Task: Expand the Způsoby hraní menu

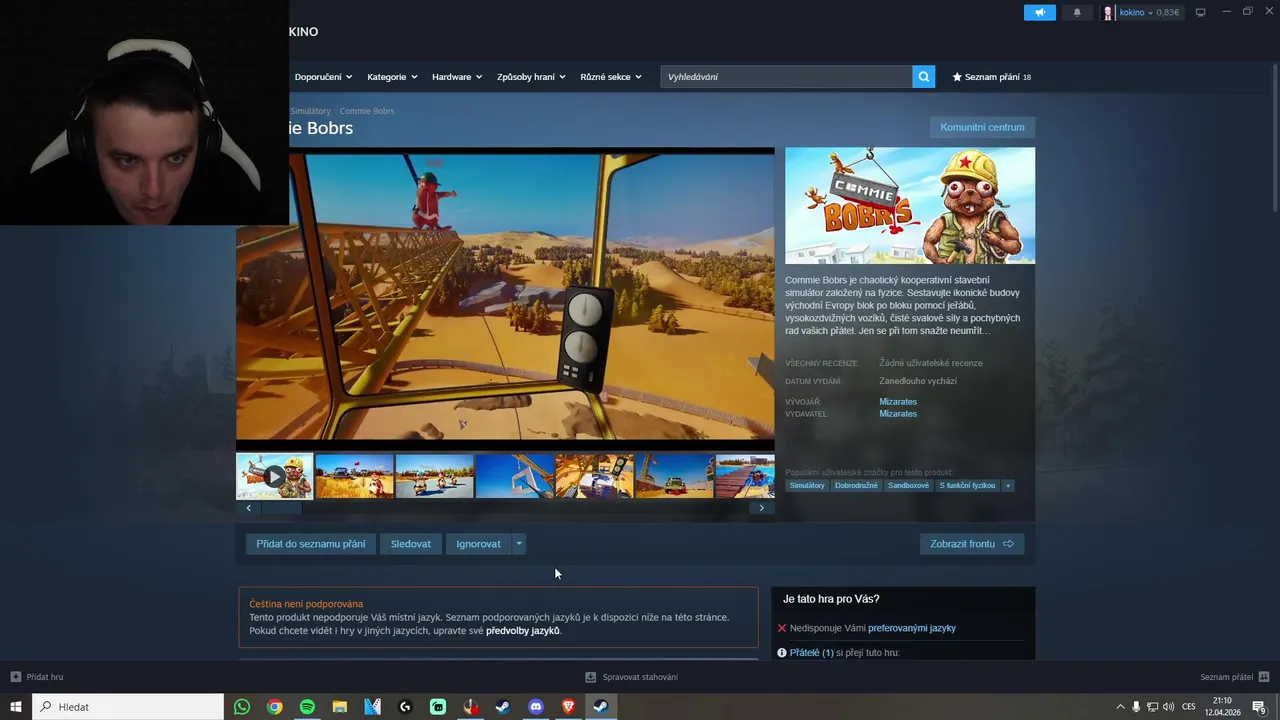Action: (531, 77)
